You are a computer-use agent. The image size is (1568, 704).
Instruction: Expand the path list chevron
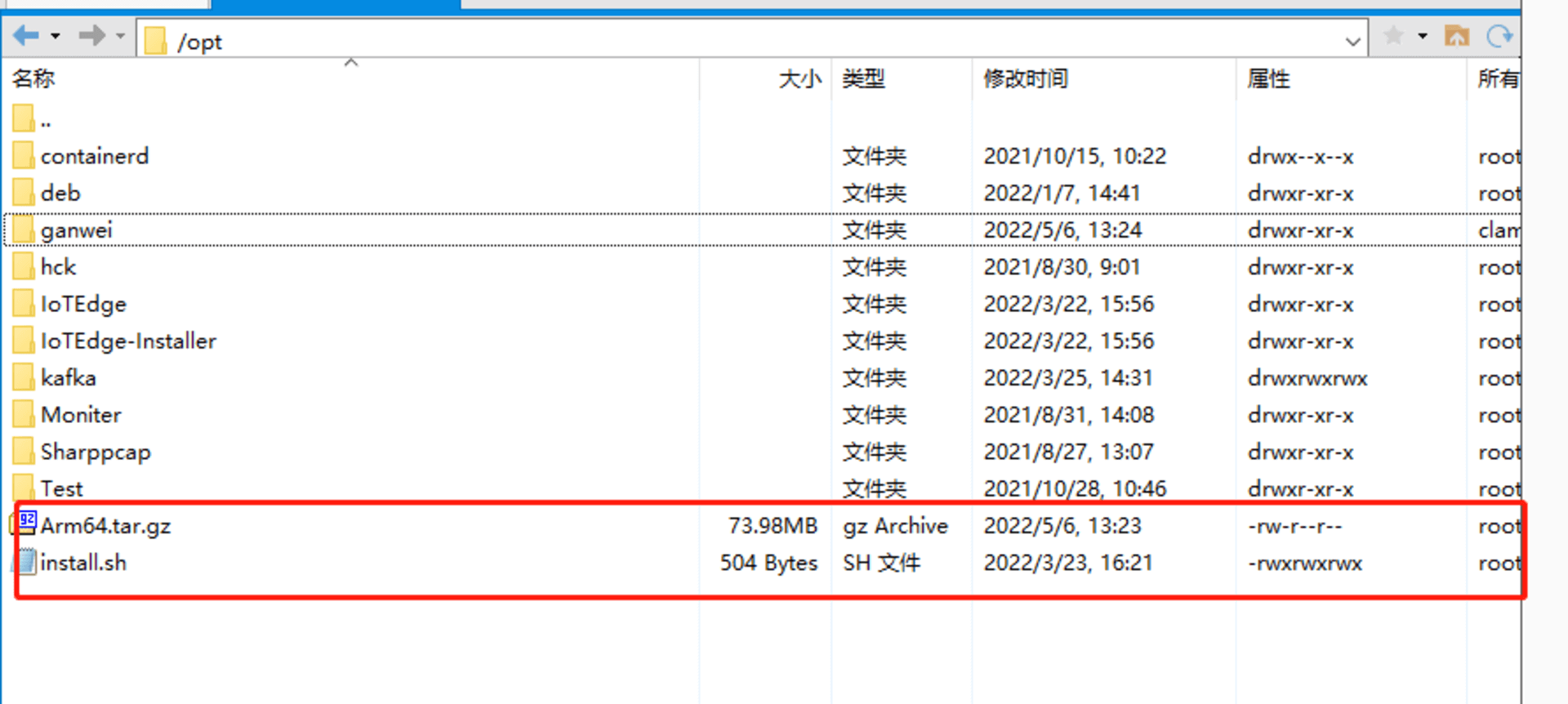[1352, 41]
